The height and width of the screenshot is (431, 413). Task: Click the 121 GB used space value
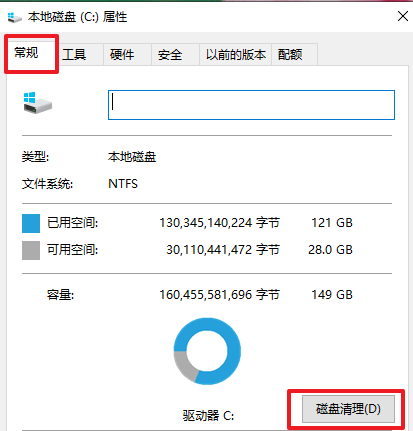(332, 223)
